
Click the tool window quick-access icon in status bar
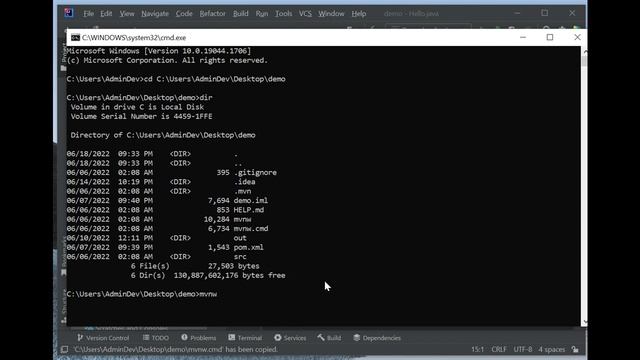coord(64,349)
